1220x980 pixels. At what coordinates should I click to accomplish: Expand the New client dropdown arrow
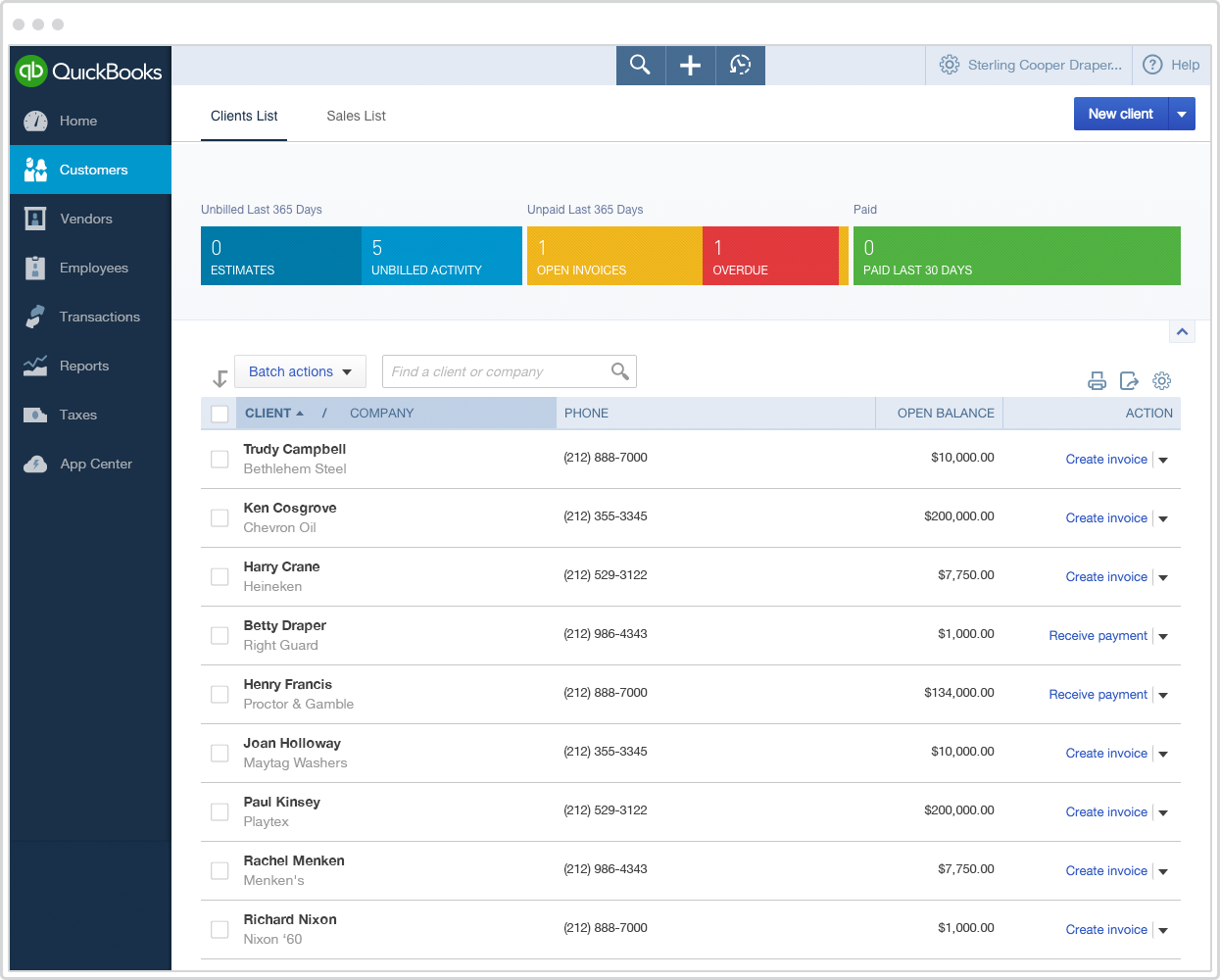click(x=1182, y=114)
